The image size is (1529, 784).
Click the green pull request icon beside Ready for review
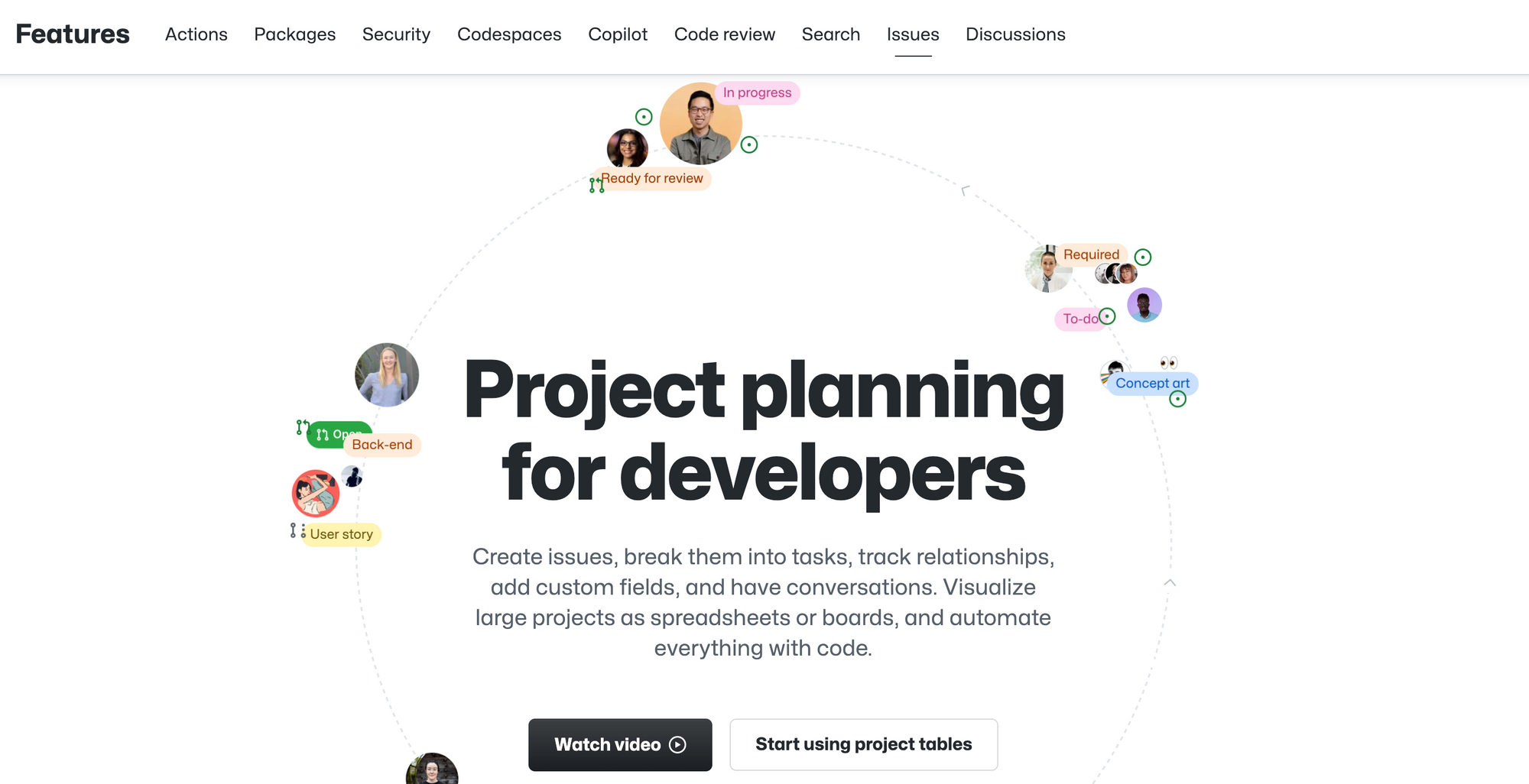[596, 185]
